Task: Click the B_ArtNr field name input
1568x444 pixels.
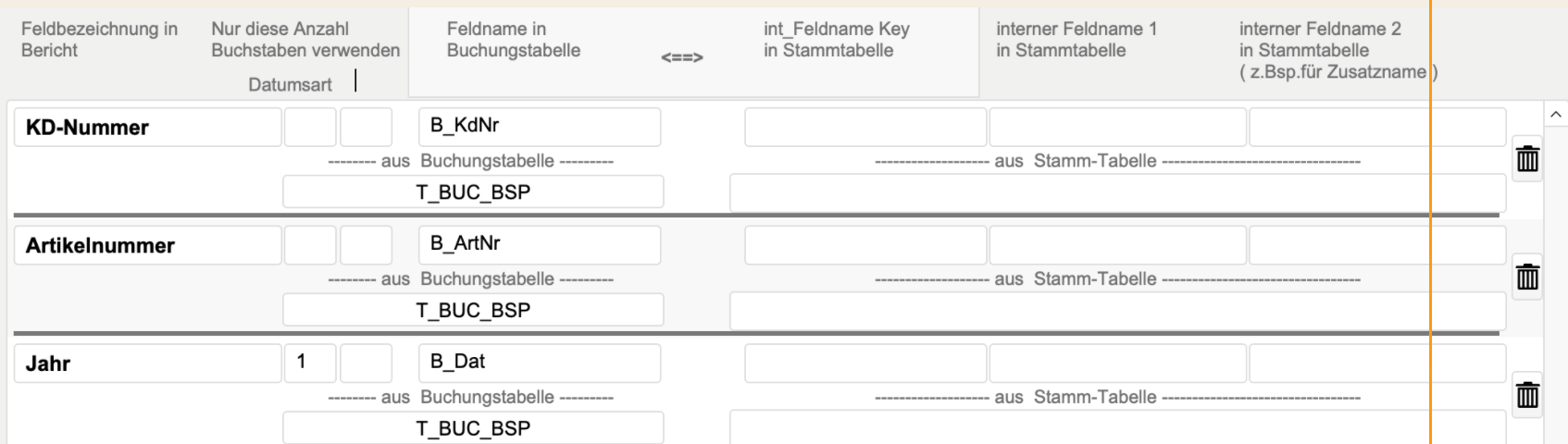Action: coord(539,245)
